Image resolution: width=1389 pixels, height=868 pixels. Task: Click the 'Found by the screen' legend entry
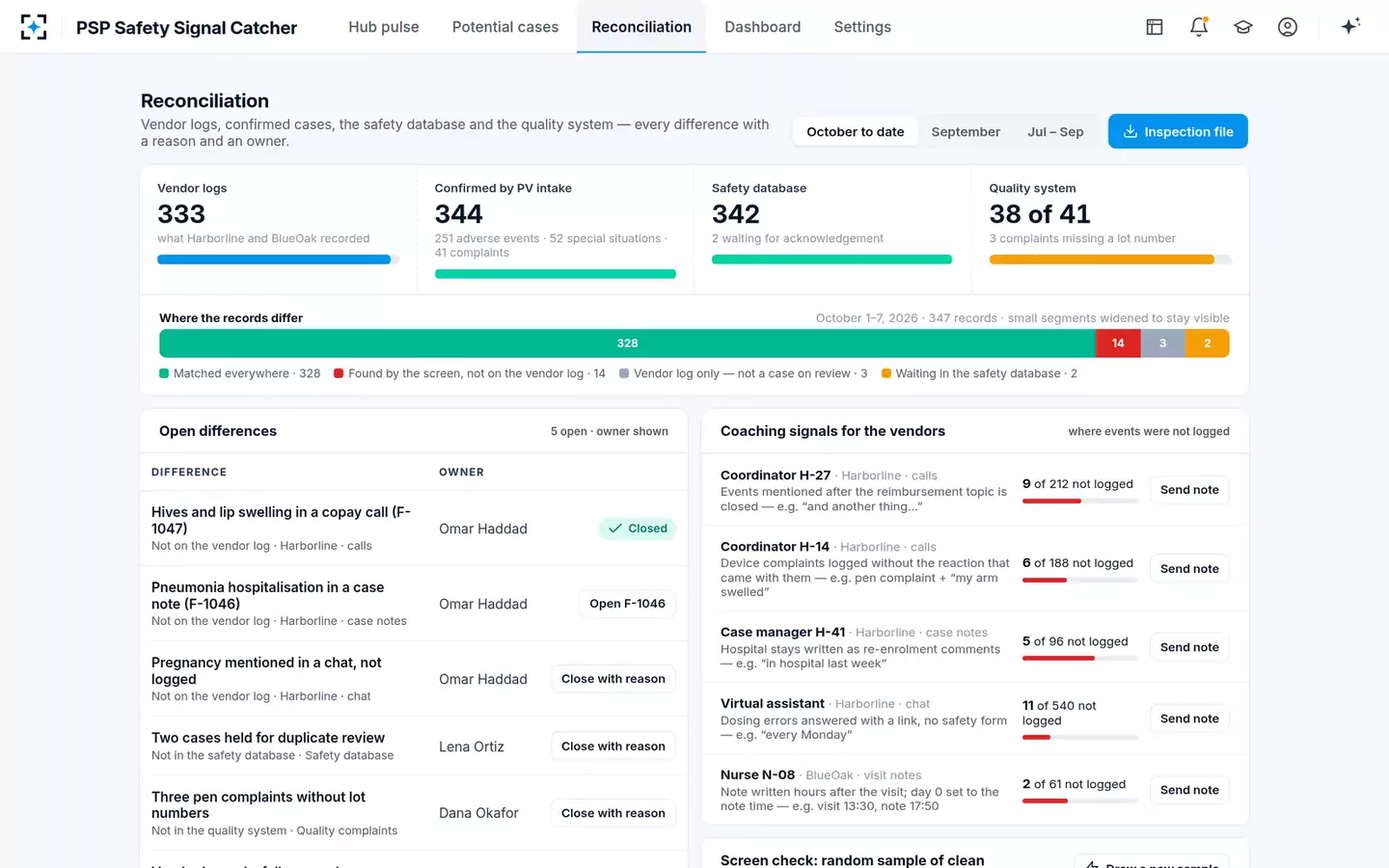pos(470,373)
